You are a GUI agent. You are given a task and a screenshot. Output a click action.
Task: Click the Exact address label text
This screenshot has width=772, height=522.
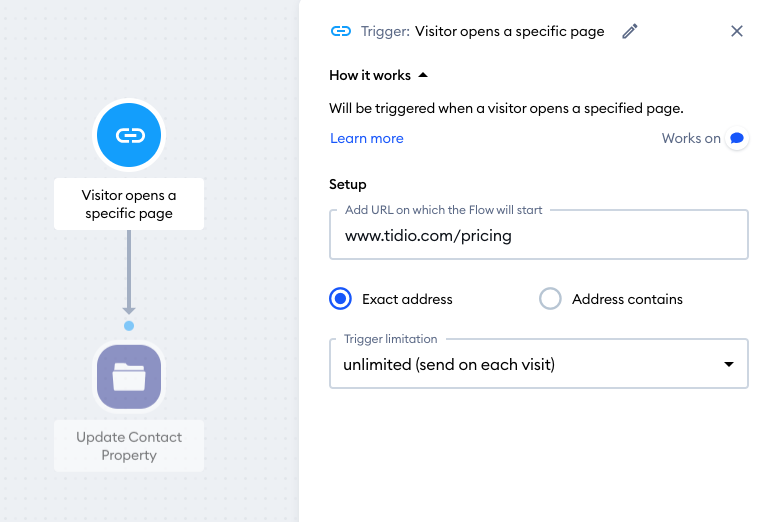click(x=407, y=299)
